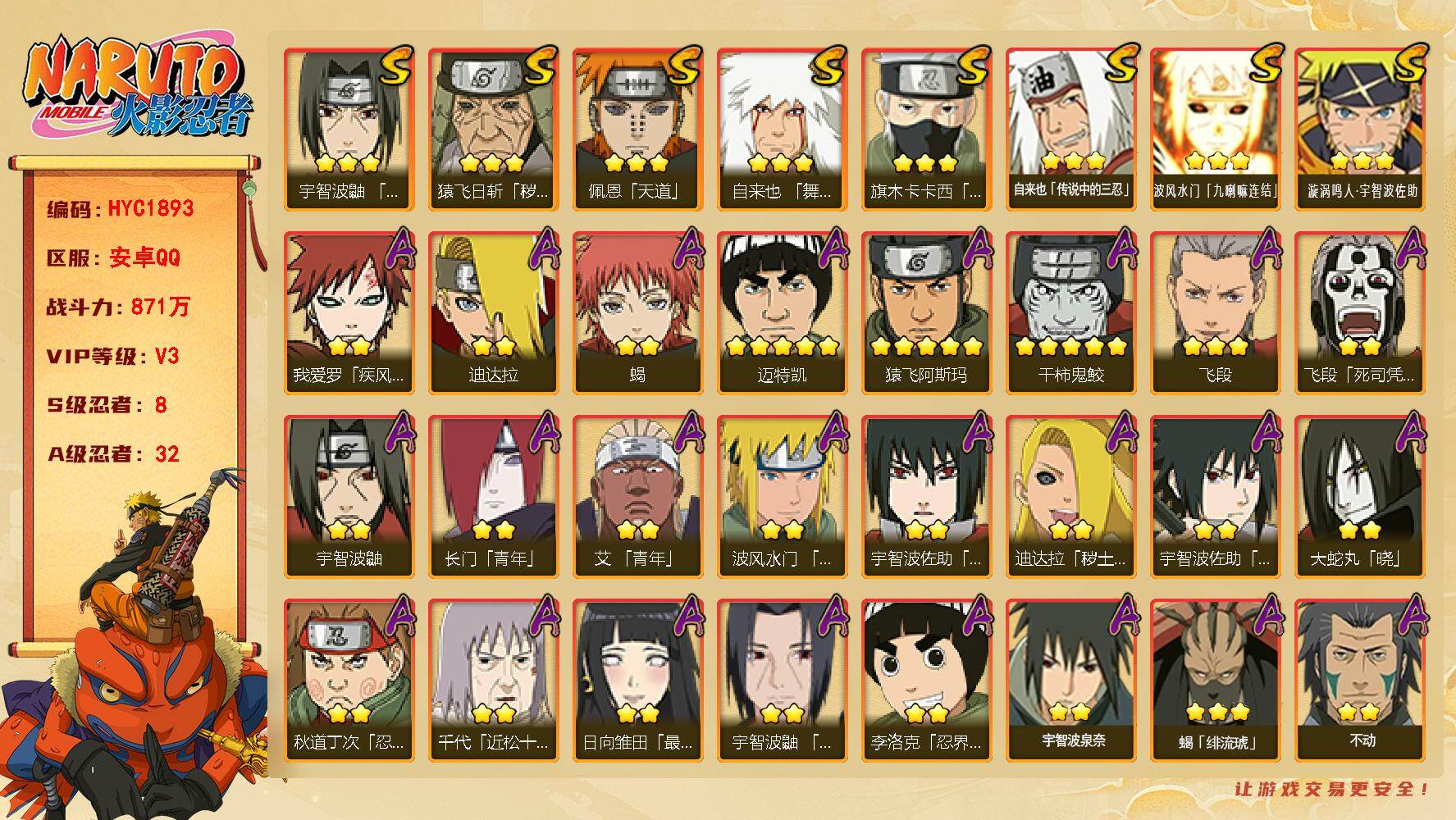Click the 宇智波泉奈 ninja card
The height and width of the screenshot is (820, 1456).
[x=1070, y=681]
